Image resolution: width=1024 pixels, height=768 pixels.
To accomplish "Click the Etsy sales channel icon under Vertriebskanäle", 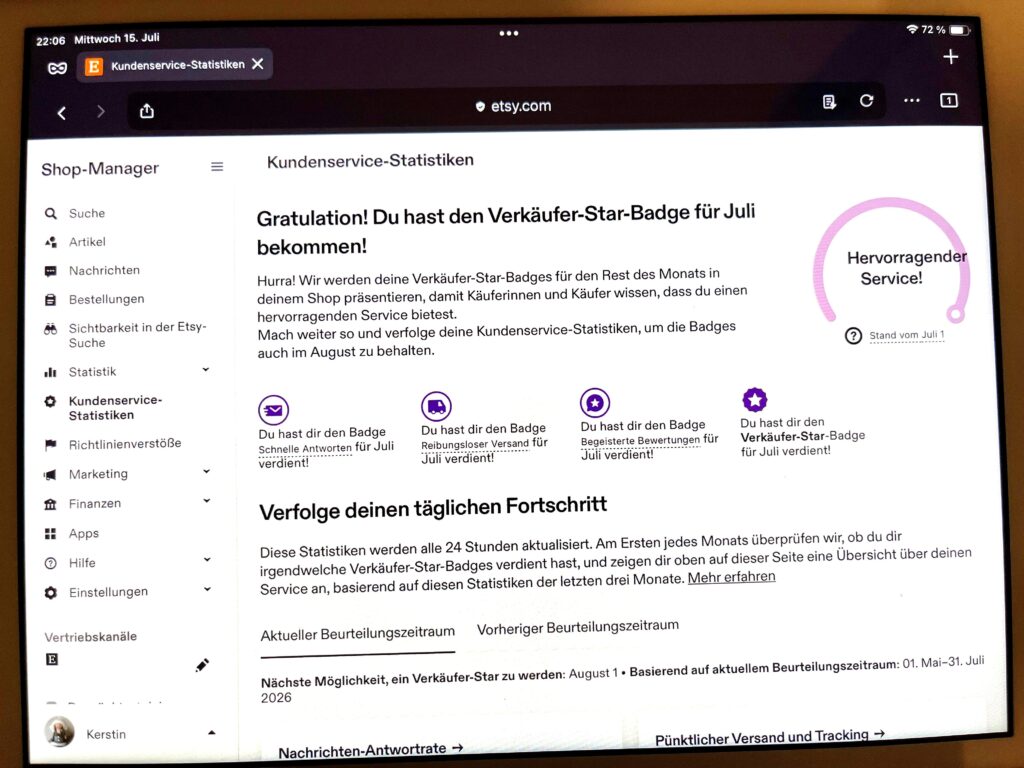I will click(x=52, y=660).
